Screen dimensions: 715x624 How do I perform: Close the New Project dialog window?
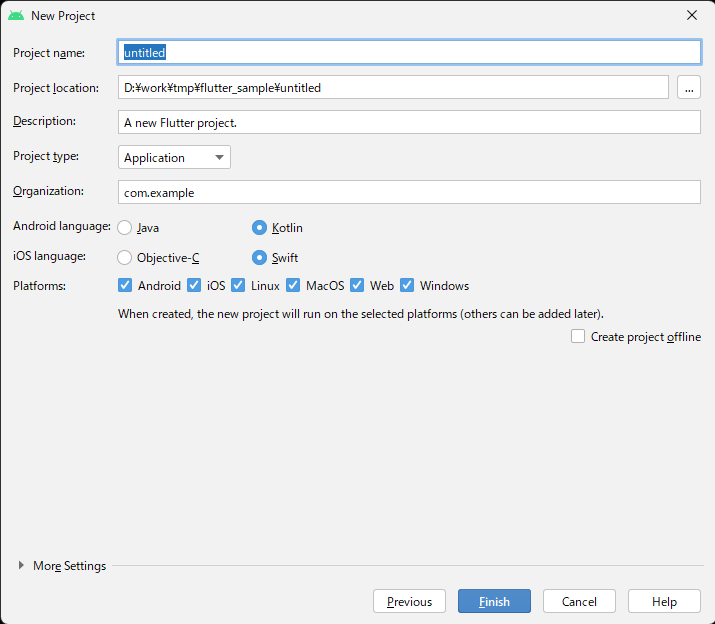pyautogui.click(x=692, y=16)
